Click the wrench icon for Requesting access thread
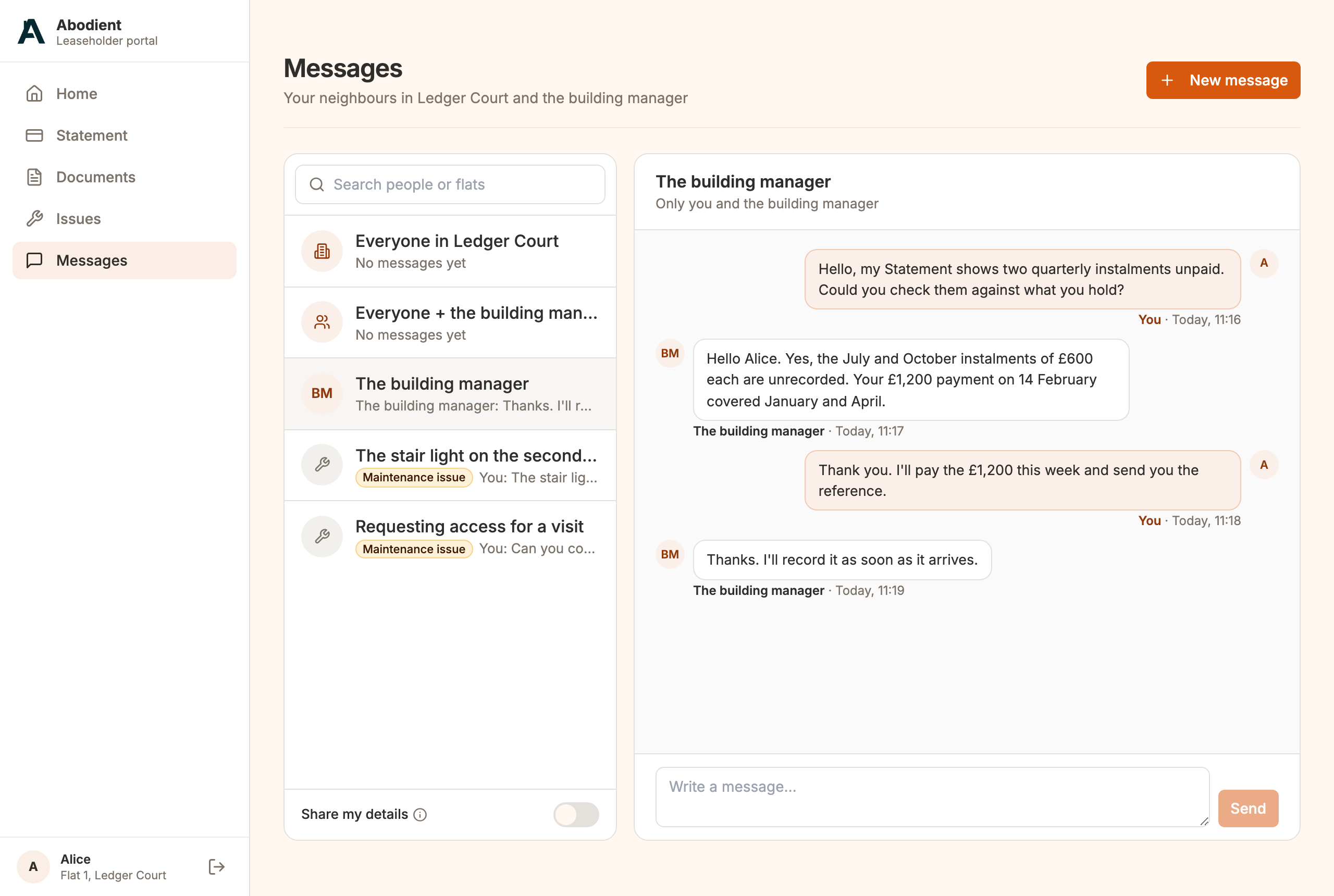Image resolution: width=1334 pixels, height=896 pixels. coord(322,536)
